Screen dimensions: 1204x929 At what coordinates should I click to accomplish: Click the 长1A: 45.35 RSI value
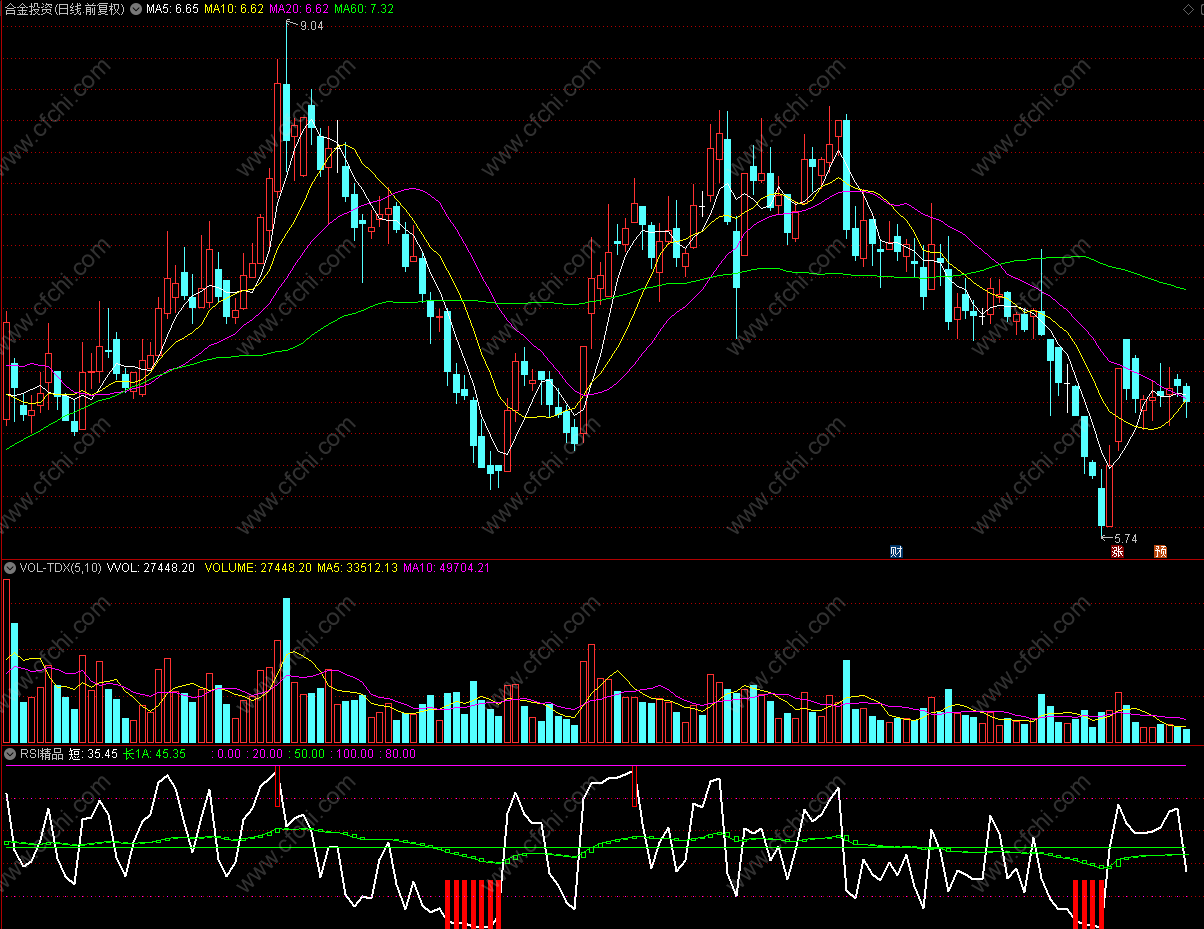(154, 753)
